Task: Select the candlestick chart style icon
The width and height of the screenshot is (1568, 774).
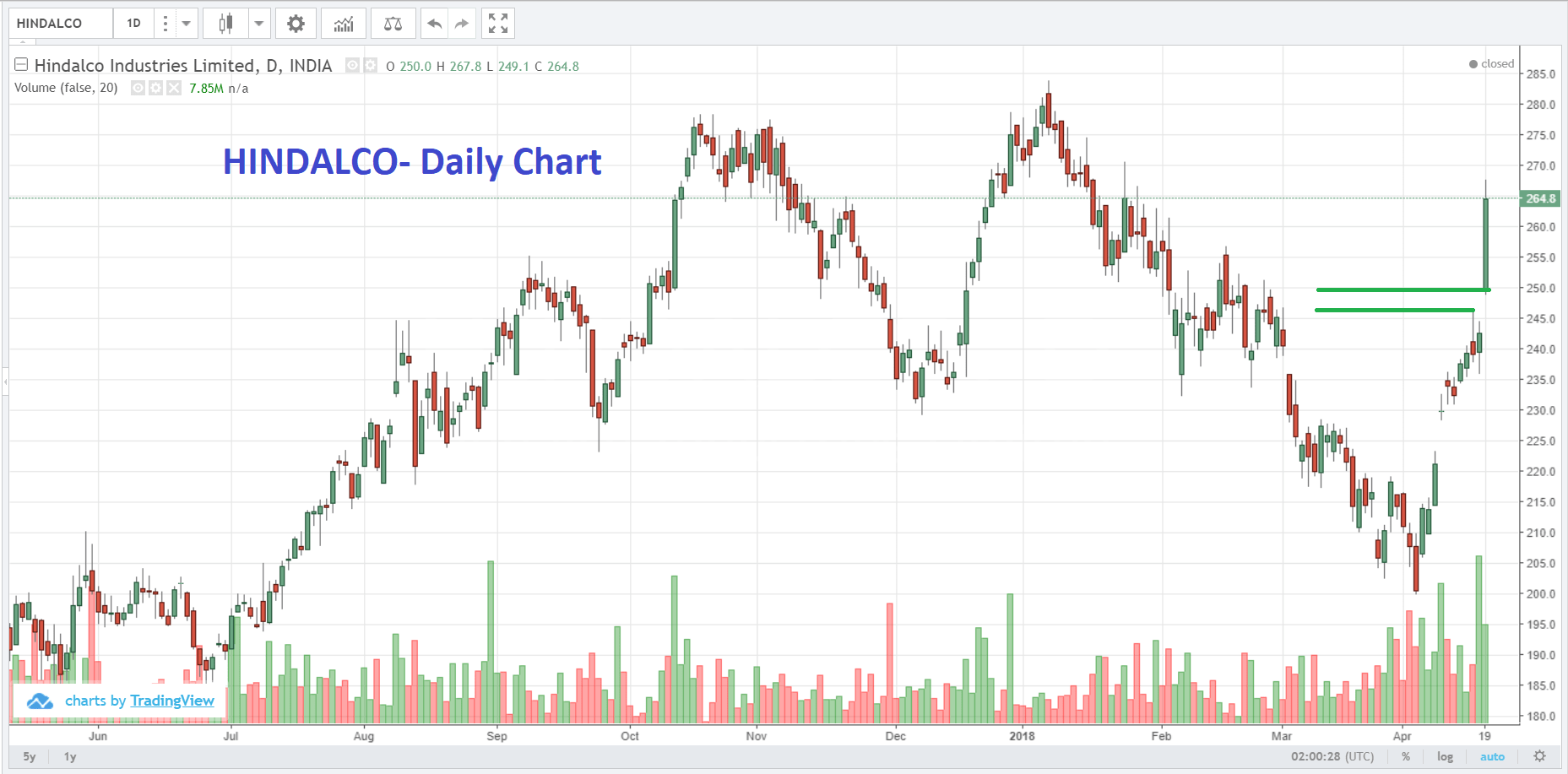Action: click(x=225, y=24)
